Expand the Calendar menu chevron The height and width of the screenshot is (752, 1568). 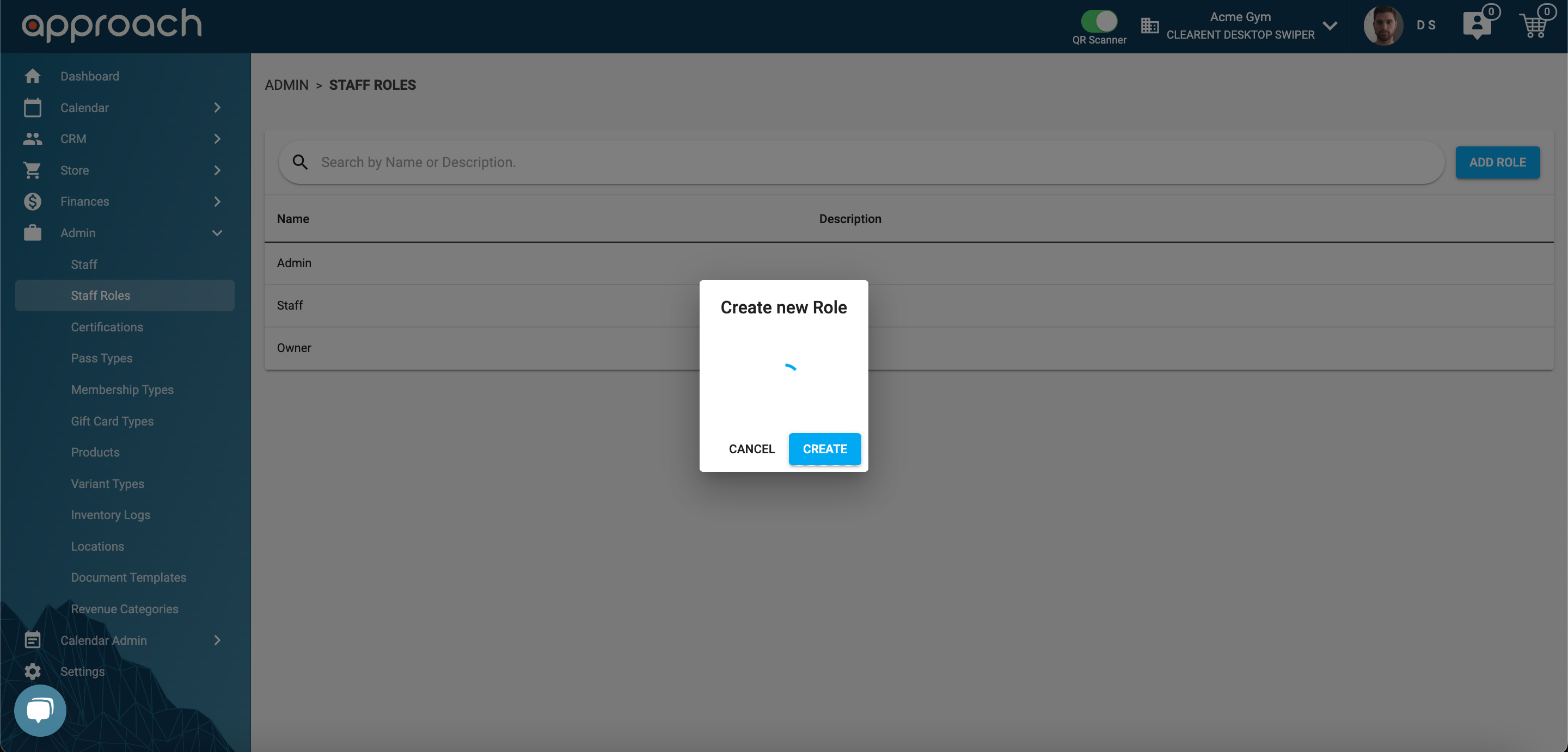point(217,108)
